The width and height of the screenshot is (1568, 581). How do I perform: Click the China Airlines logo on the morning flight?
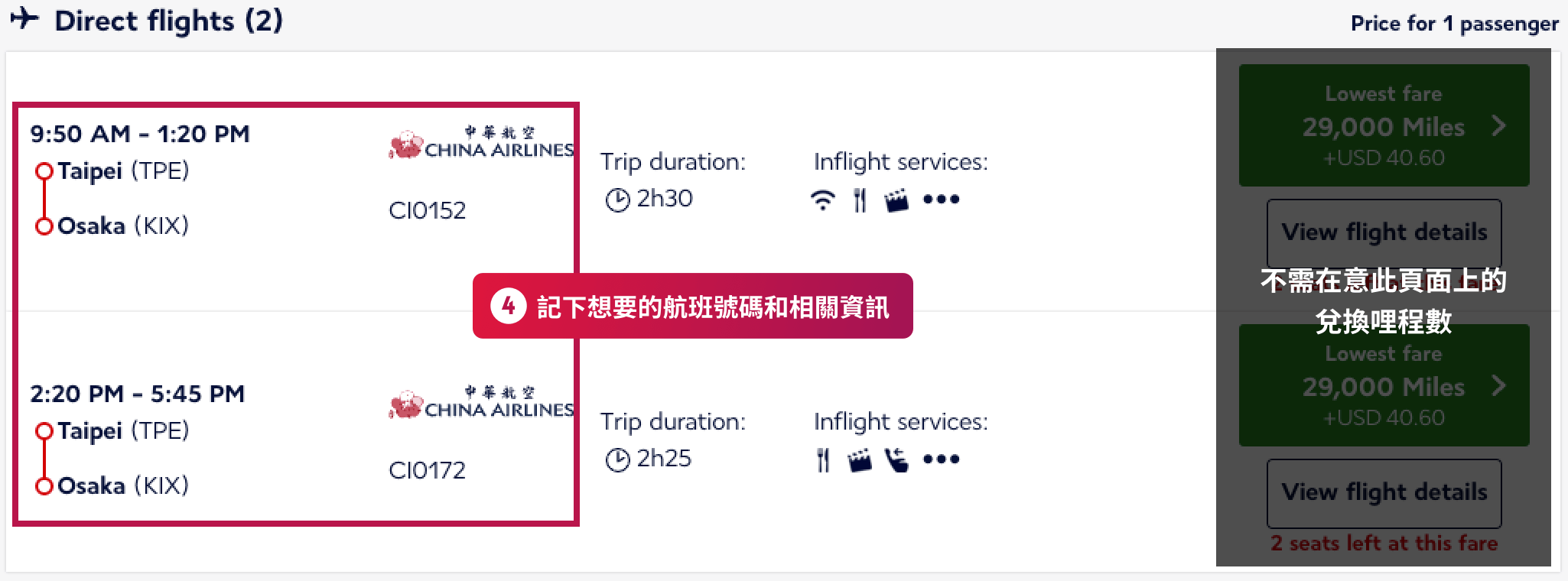click(x=480, y=141)
